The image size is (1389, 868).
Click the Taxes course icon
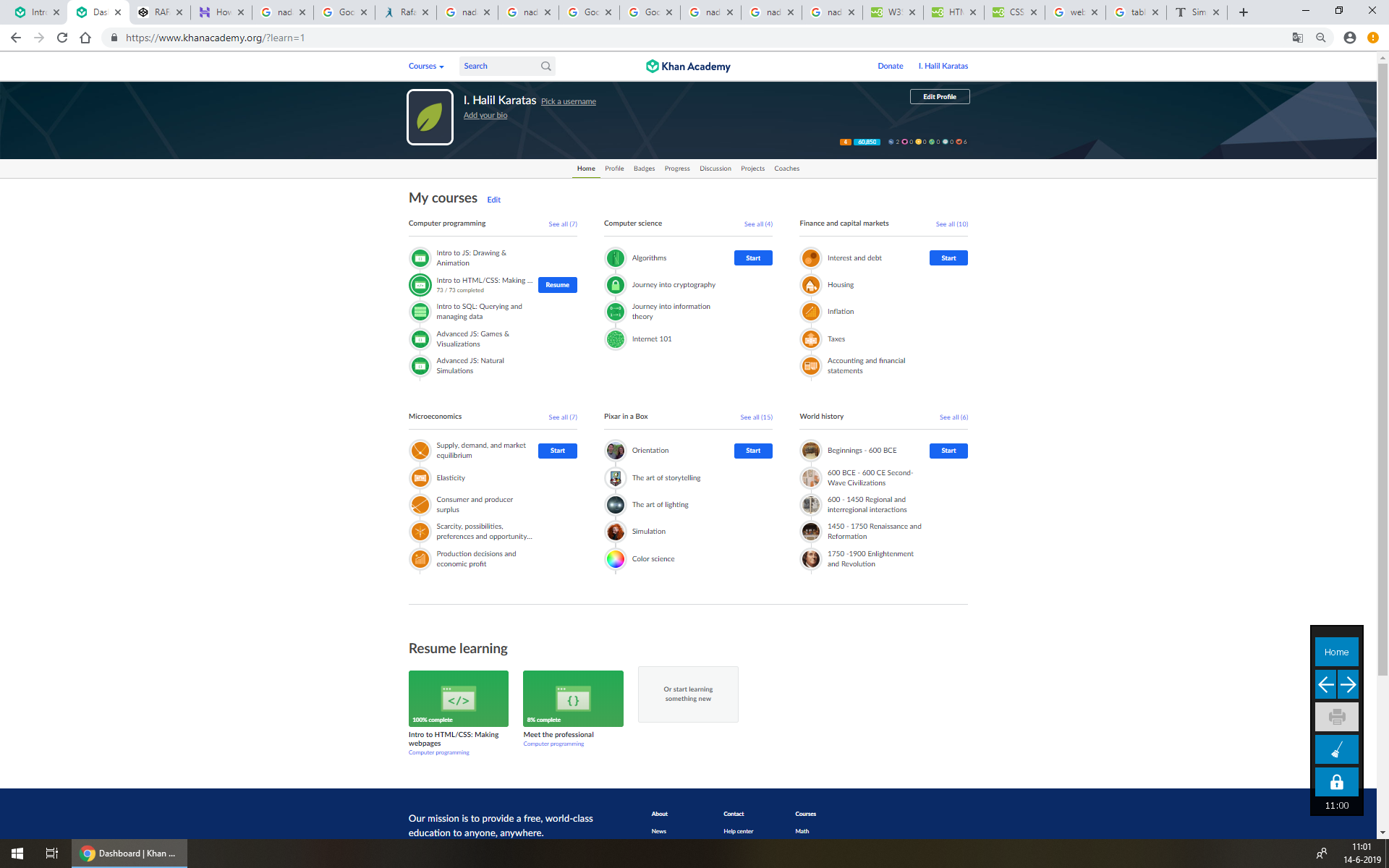(x=811, y=339)
